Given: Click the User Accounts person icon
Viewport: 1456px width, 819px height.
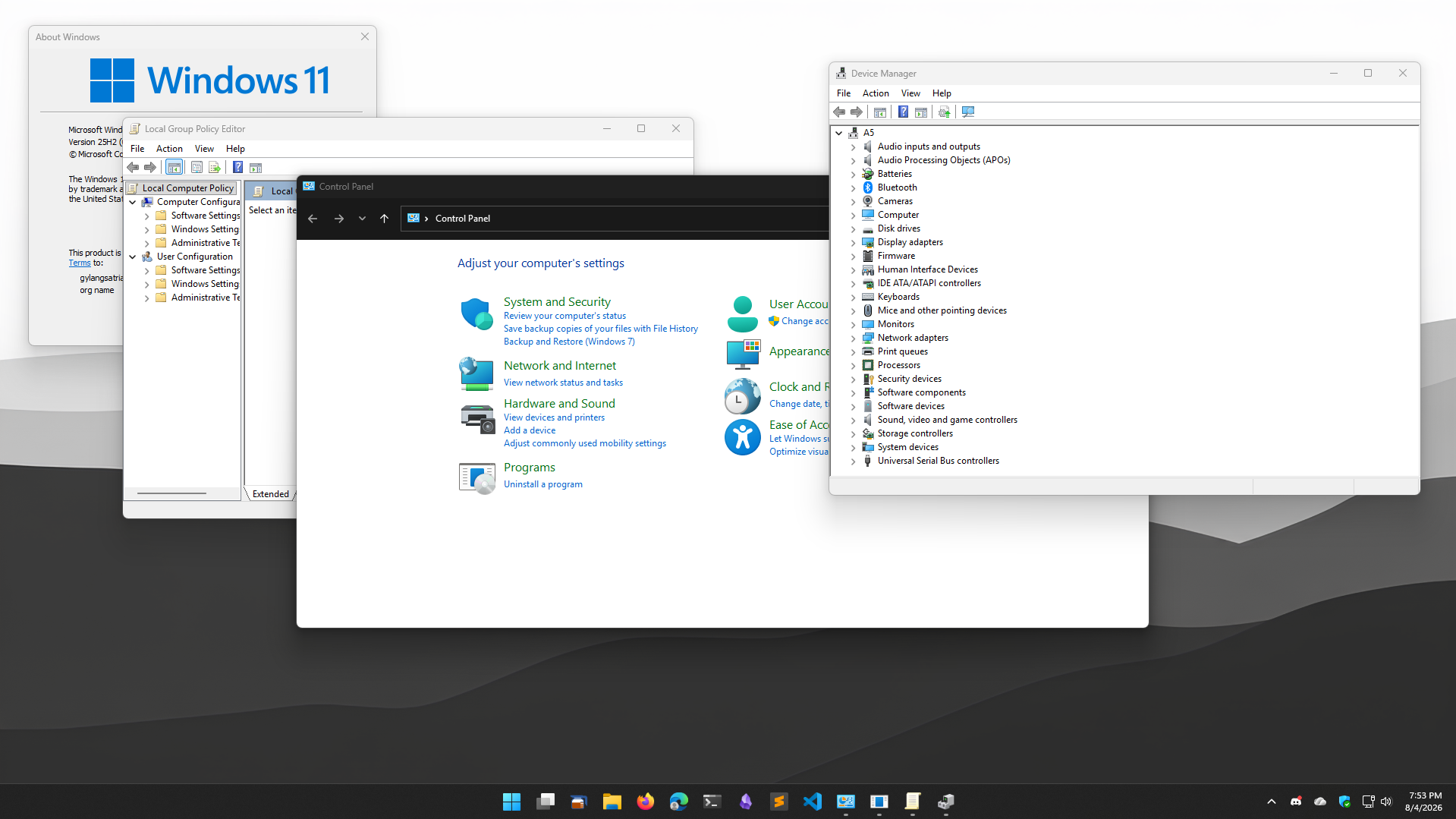Looking at the screenshot, I should tap(743, 313).
